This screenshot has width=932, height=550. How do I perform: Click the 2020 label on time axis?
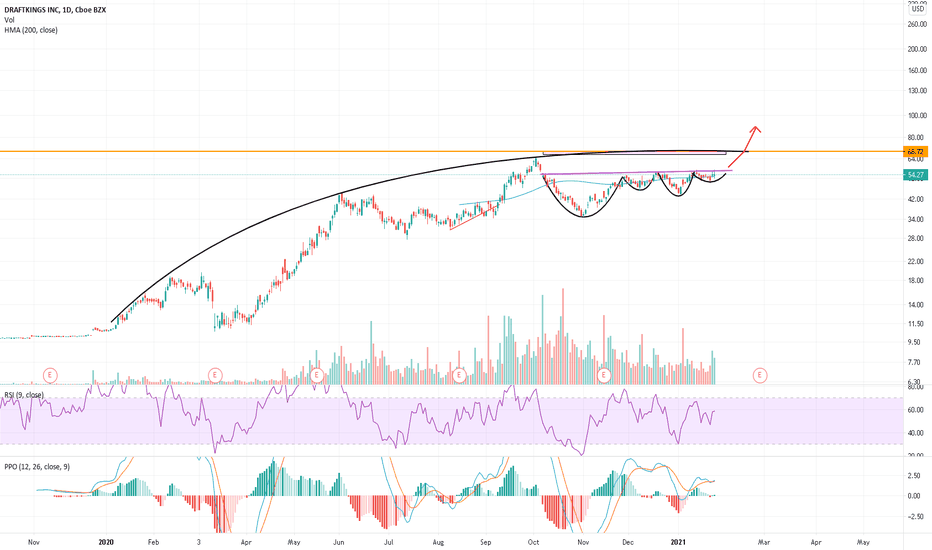[x=106, y=542]
